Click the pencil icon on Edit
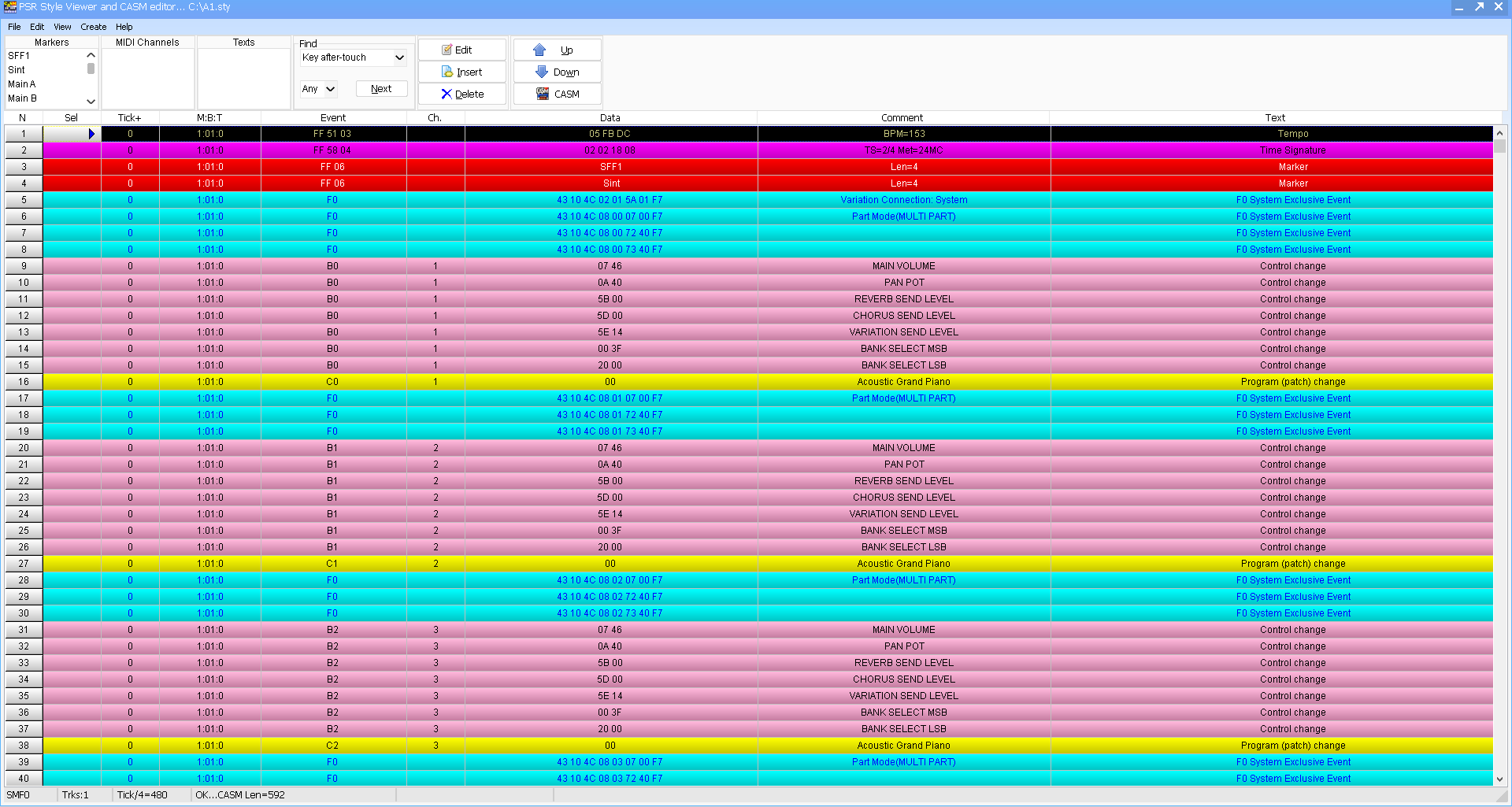 tap(447, 50)
